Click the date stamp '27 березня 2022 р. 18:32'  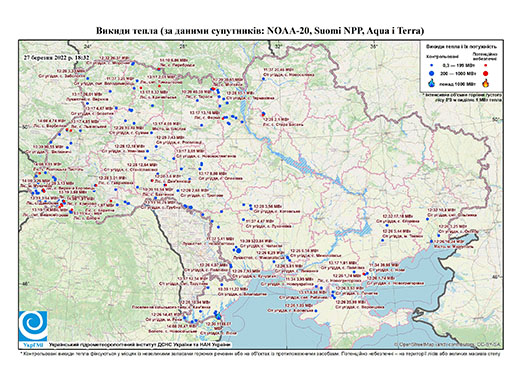pyautogui.click(x=56, y=57)
